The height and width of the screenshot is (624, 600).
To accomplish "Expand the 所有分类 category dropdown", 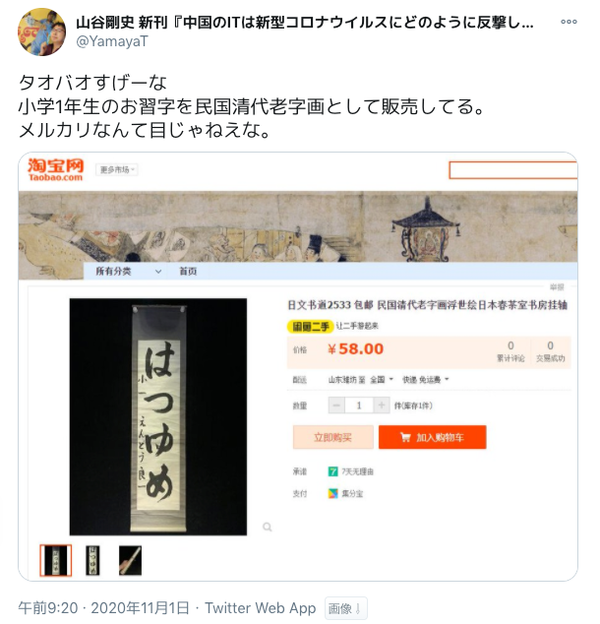I will 128,271.
